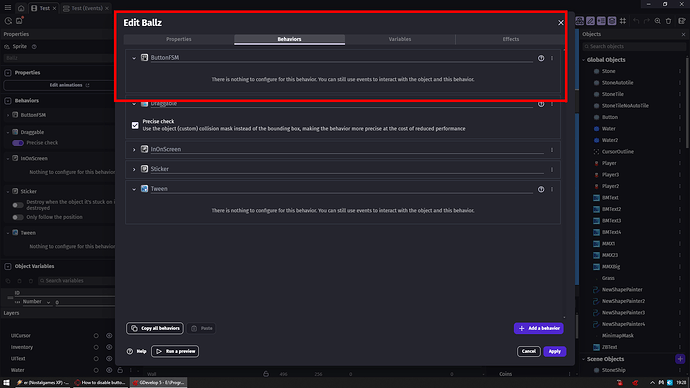The width and height of the screenshot is (690, 388).
Task: Open help for Draggable behavior
Action: [x=541, y=104]
